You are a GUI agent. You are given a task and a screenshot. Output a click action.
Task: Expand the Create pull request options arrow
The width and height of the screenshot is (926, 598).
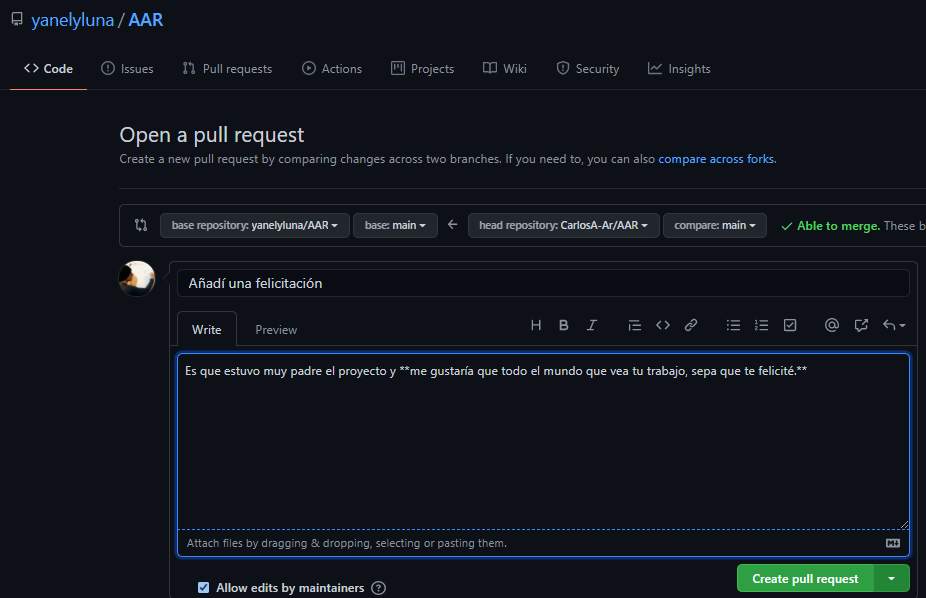click(892, 579)
